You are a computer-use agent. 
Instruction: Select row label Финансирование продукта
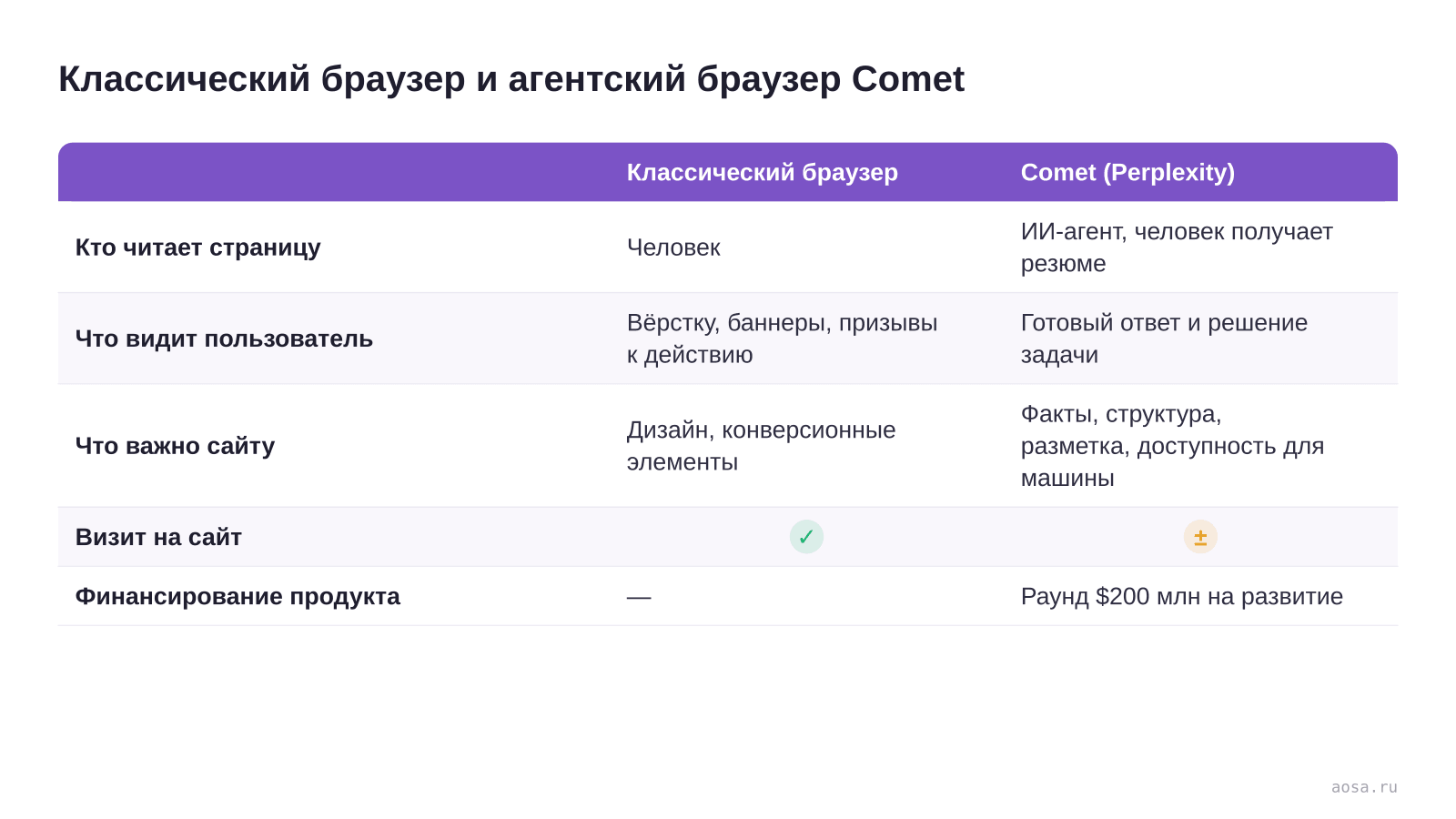pyautogui.click(x=238, y=596)
